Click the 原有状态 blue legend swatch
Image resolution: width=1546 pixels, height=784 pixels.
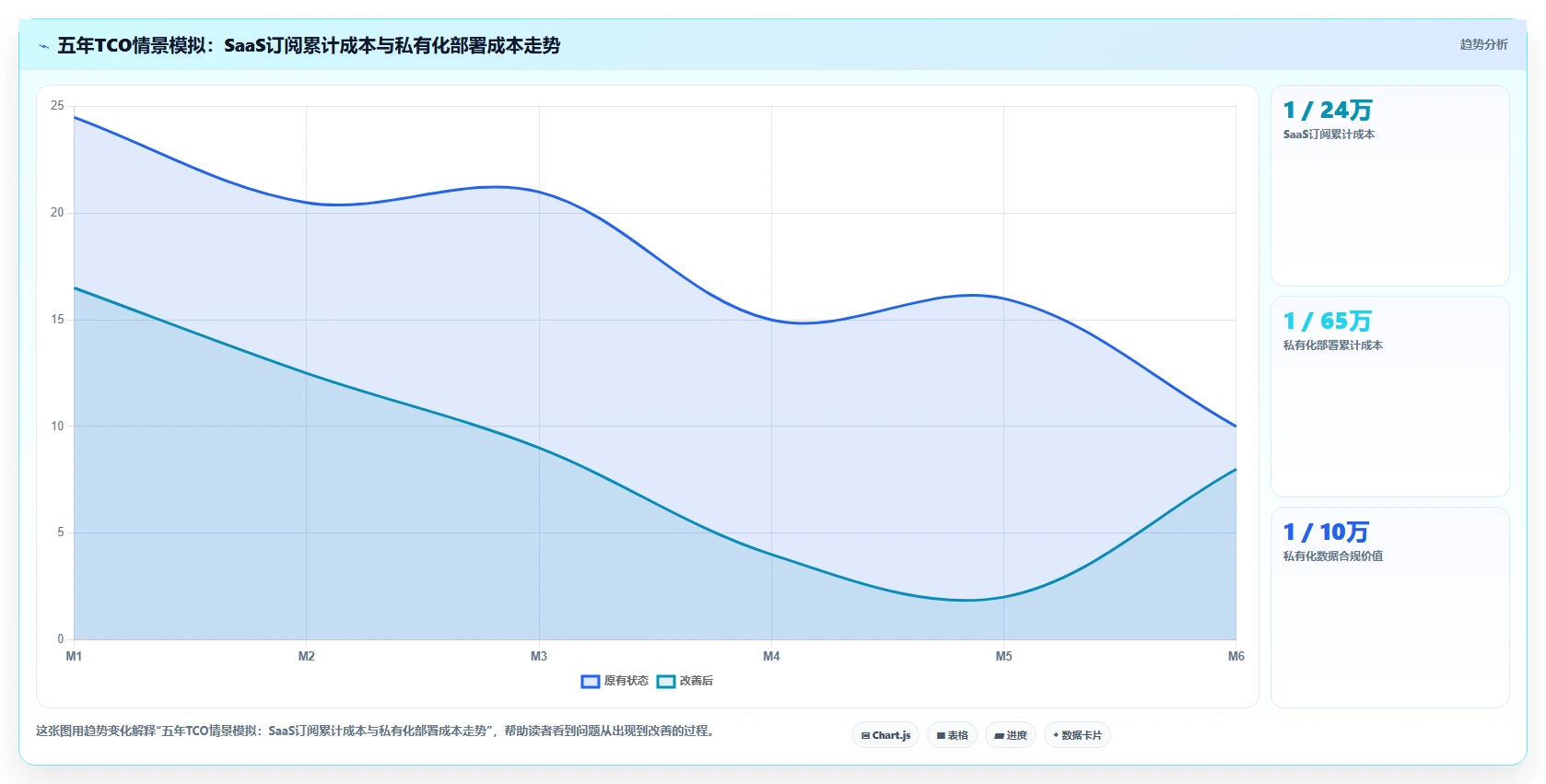coord(591,682)
